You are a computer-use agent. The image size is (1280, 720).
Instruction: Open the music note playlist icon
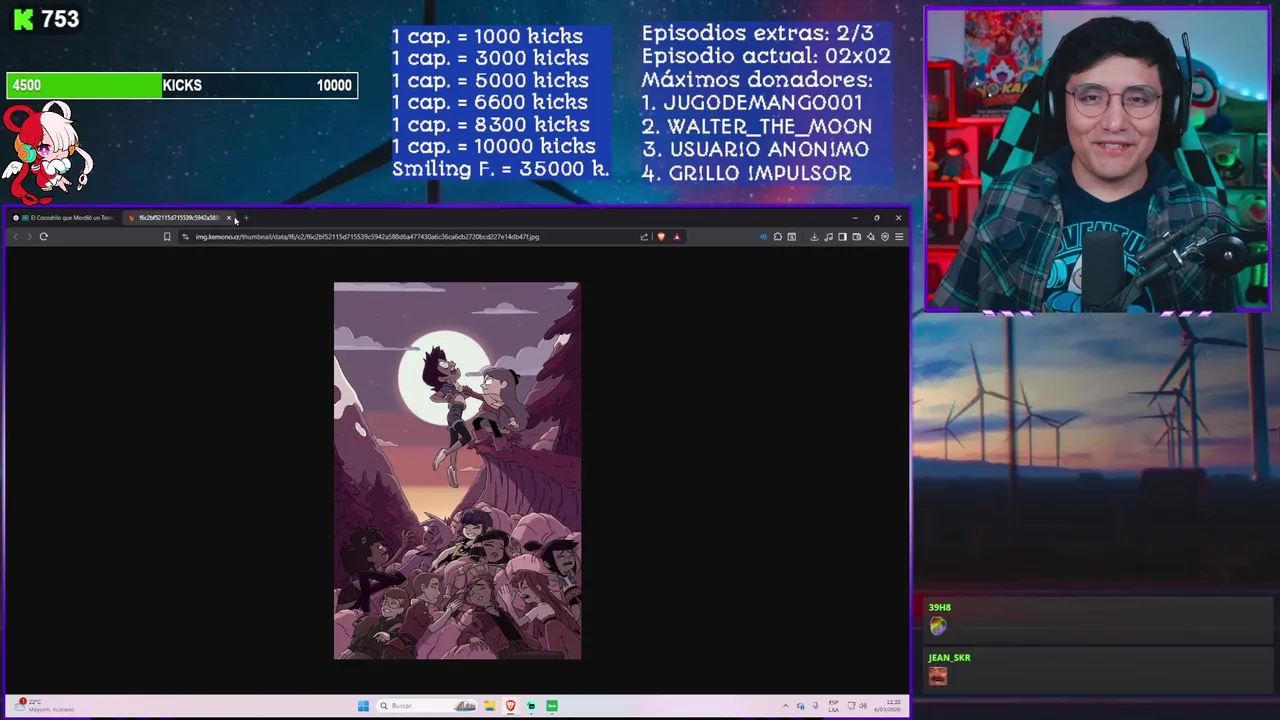coord(829,237)
